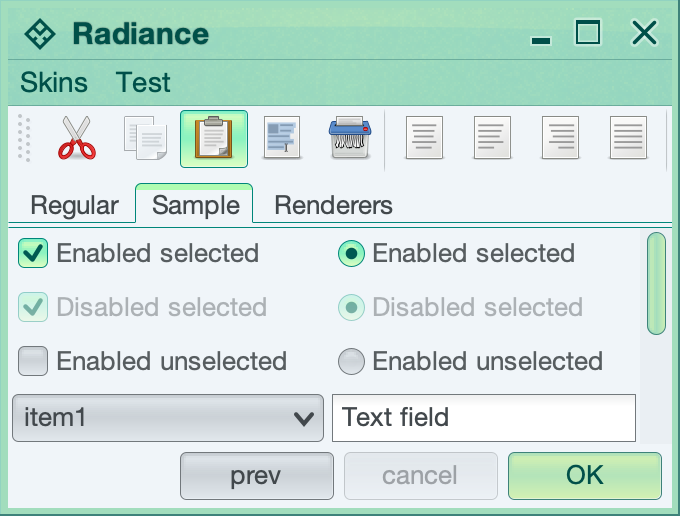Choose the Enabled selected radio button
The width and height of the screenshot is (680, 516).
click(351, 254)
